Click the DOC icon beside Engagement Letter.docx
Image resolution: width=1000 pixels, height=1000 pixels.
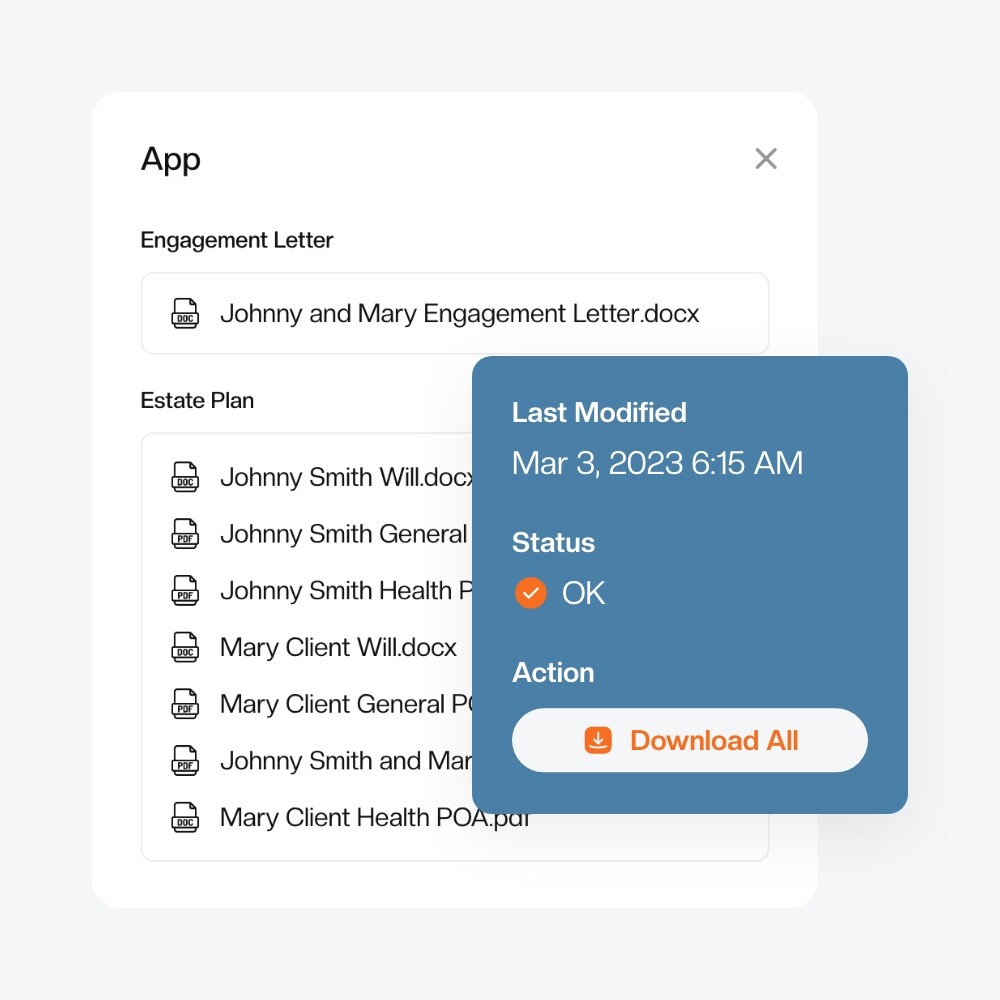[185, 314]
